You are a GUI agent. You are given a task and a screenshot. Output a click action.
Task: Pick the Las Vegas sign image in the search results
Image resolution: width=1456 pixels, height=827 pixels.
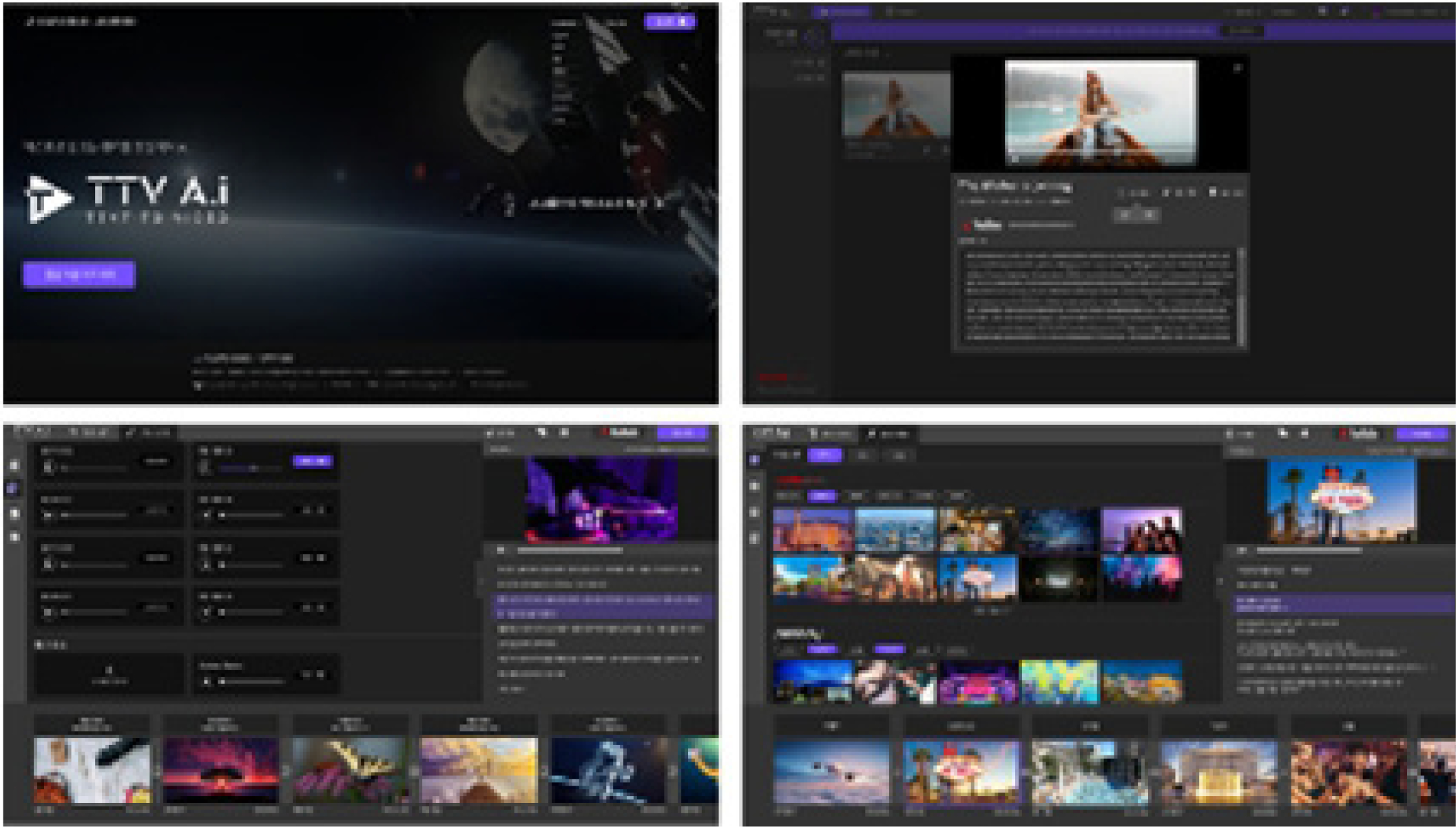977,578
